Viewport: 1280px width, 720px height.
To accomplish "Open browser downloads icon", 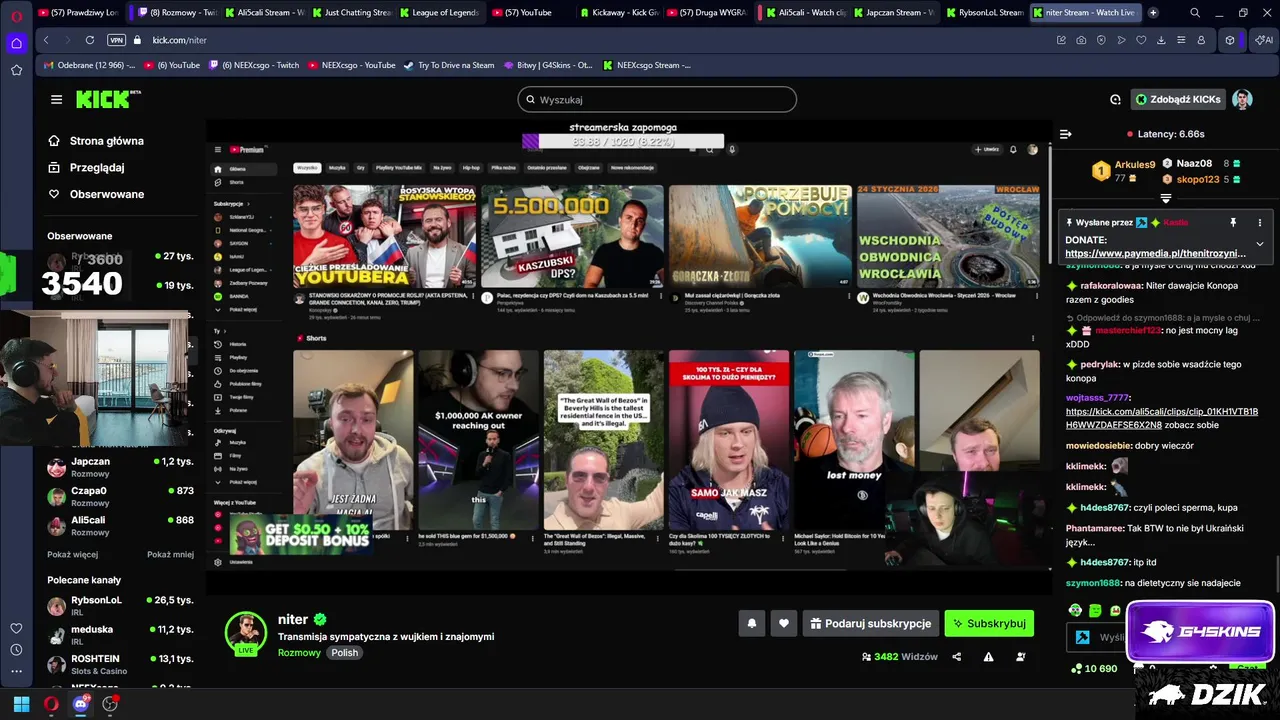I will (x=1161, y=40).
